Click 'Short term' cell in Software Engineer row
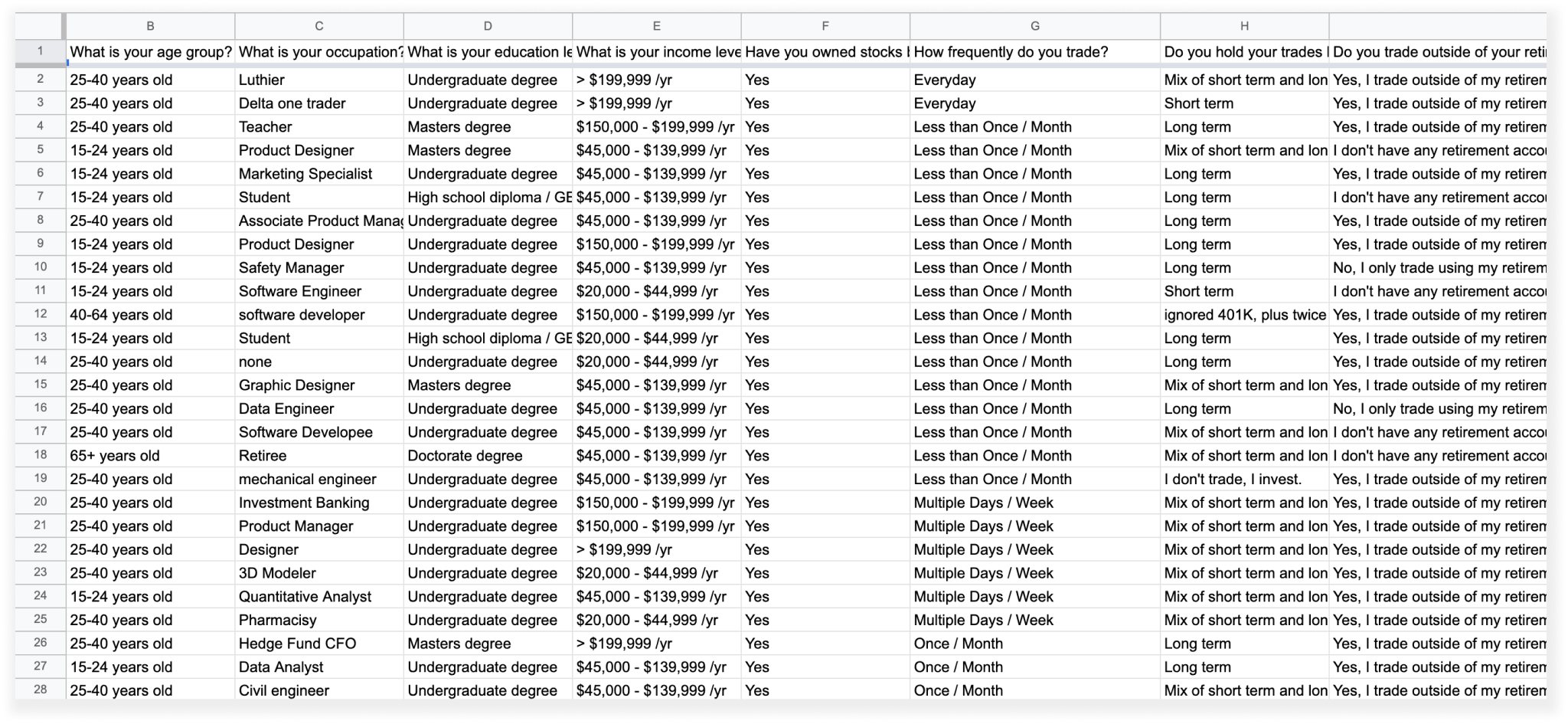 [1245, 291]
